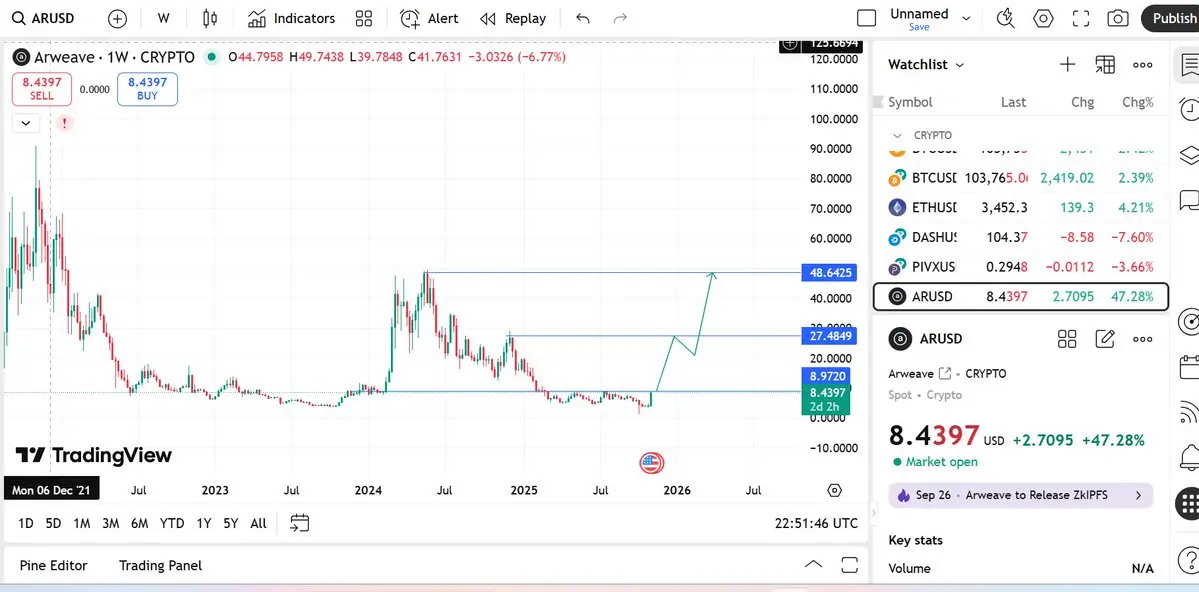This screenshot has height=592, width=1199.
Task: Change the W weekly interval
Action: pos(164,18)
